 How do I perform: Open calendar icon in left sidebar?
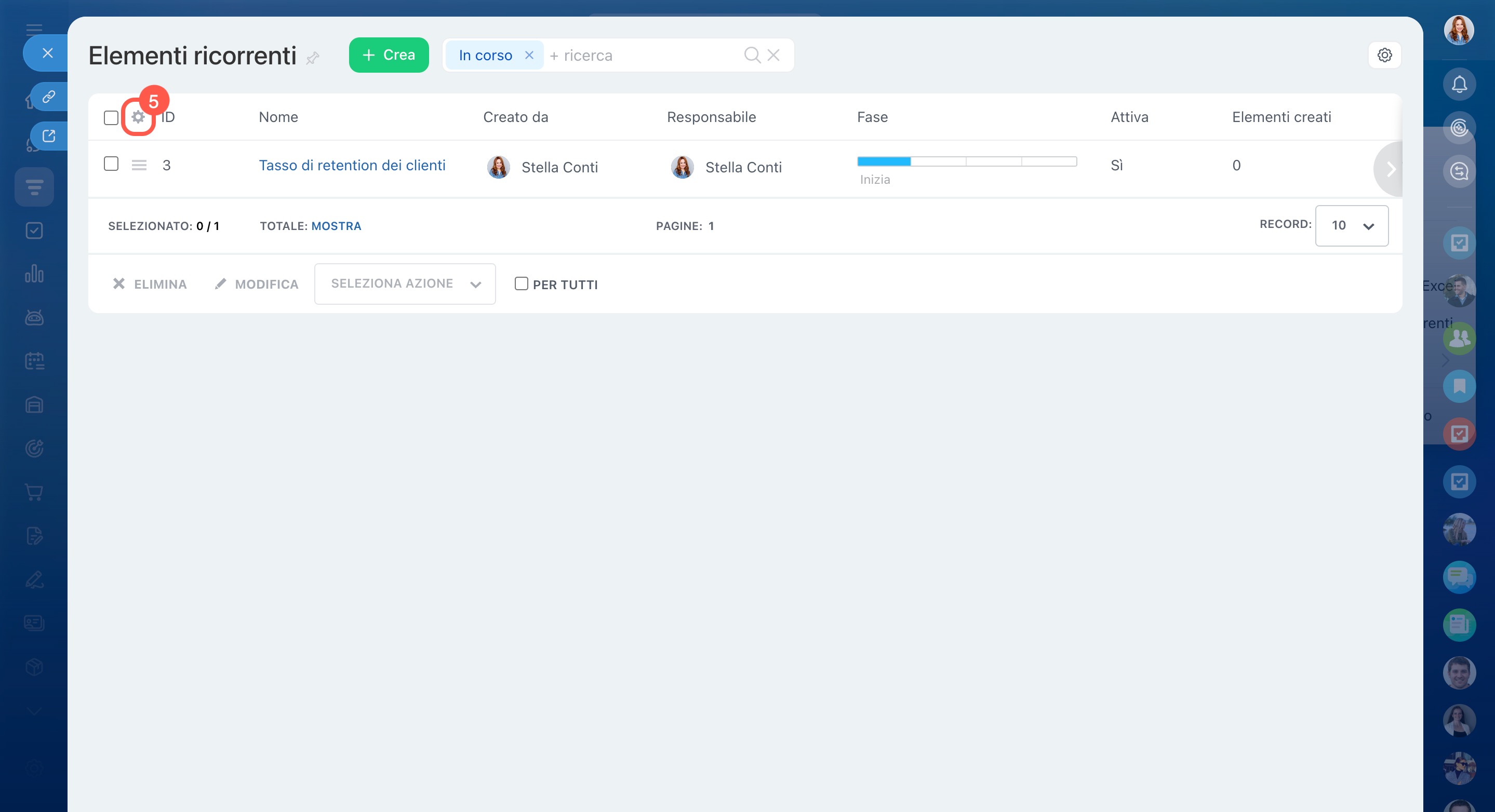coord(34,361)
